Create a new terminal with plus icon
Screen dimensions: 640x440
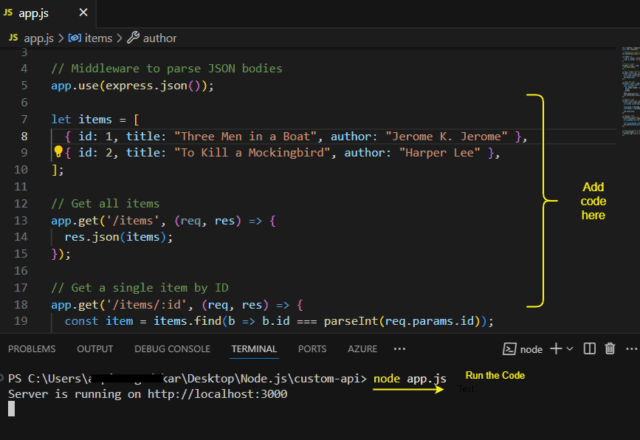pos(556,349)
